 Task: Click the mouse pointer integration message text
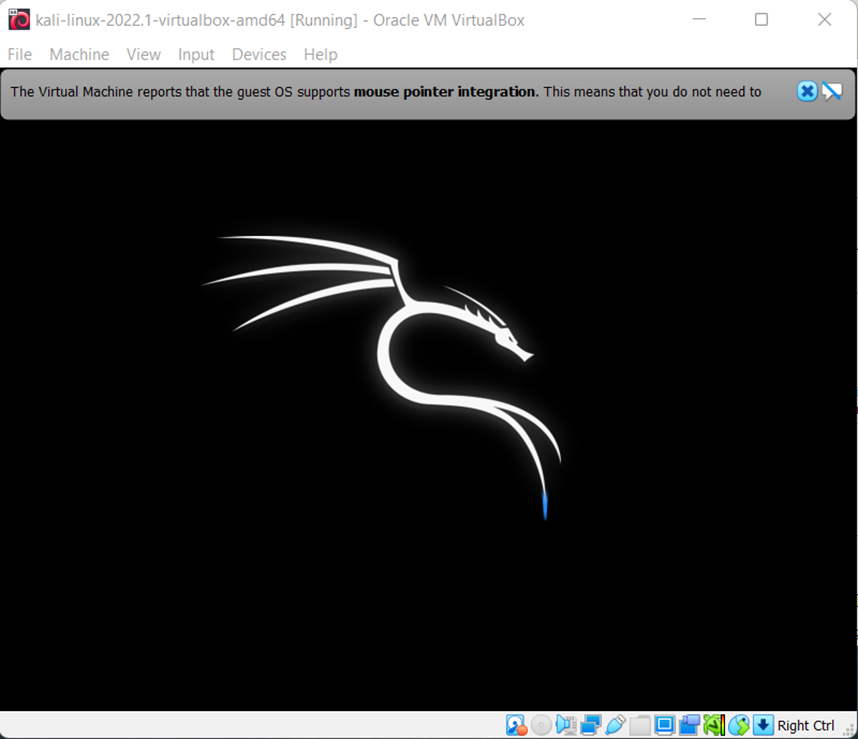point(386,91)
